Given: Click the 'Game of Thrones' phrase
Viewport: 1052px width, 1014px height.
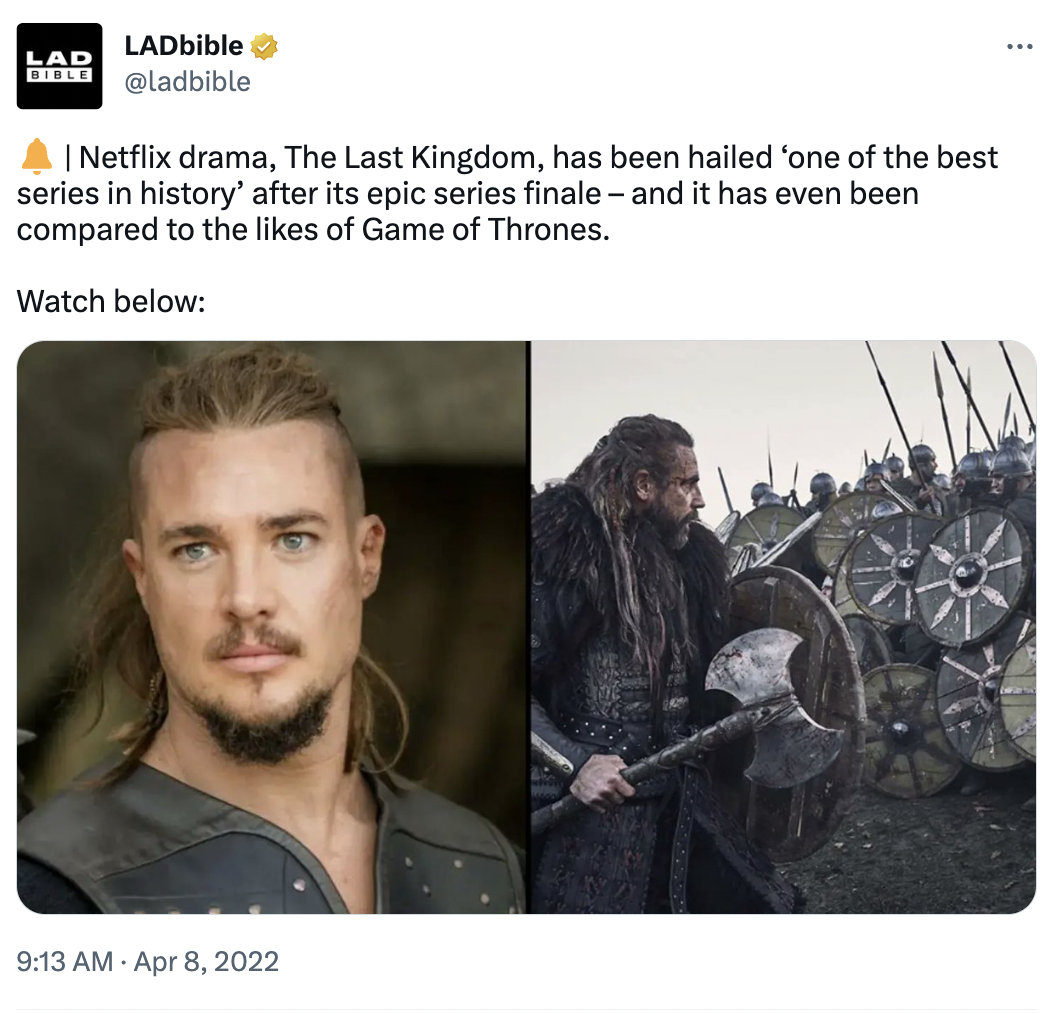Looking at the screenshot, I should click(484, 230).
